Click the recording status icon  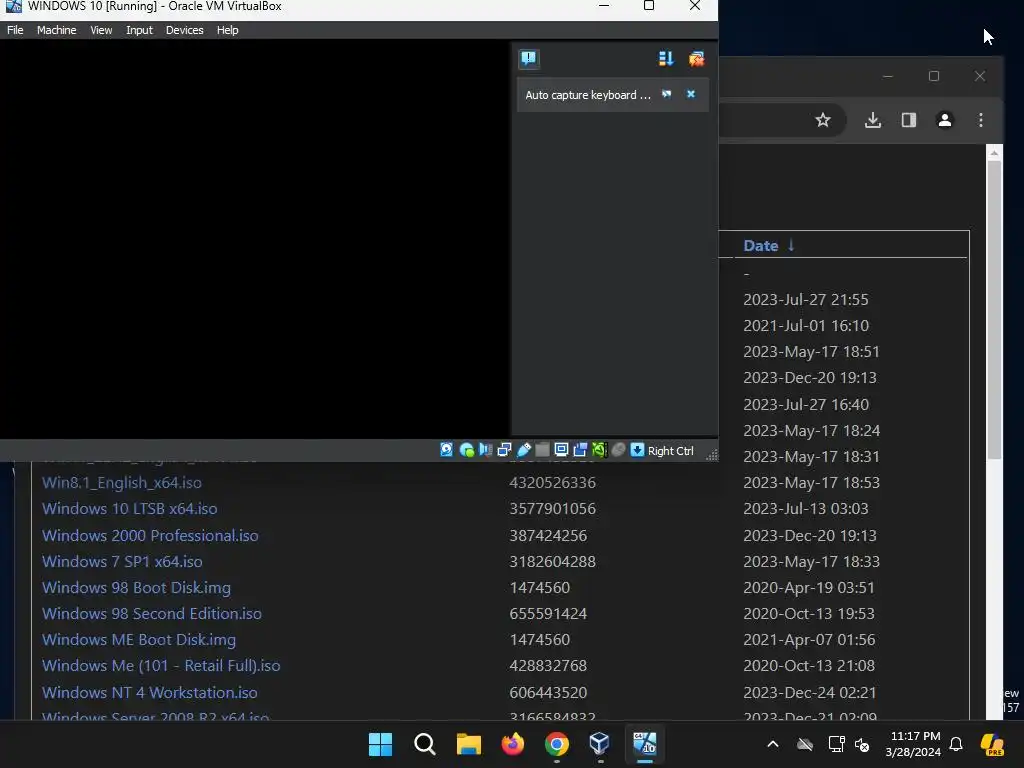[x=580, y=450]
